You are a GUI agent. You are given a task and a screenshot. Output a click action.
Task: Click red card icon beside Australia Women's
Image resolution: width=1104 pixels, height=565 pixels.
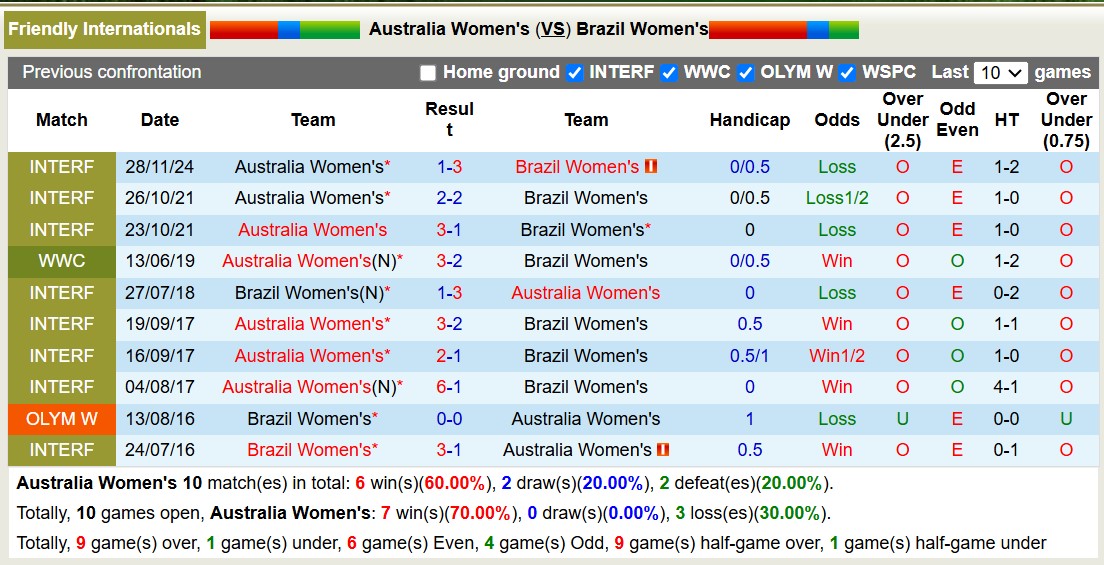pos(664,450)
